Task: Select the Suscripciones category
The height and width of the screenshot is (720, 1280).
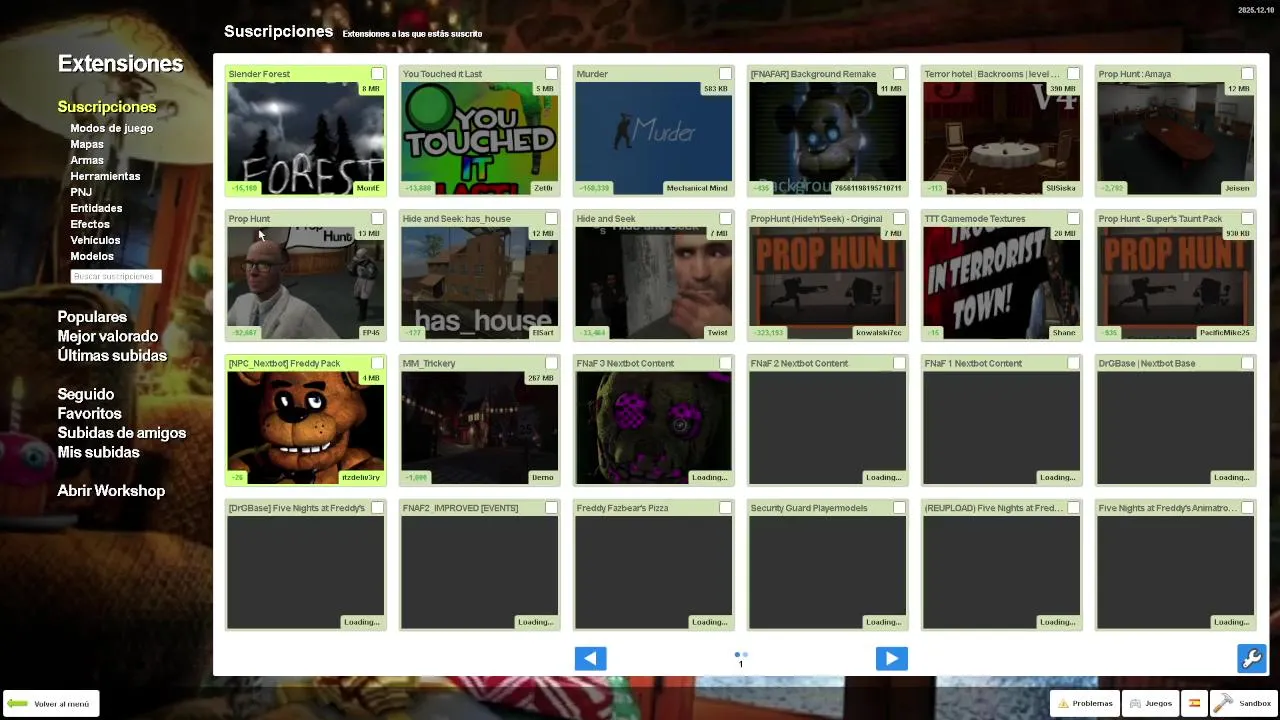Action: [107, 107]
